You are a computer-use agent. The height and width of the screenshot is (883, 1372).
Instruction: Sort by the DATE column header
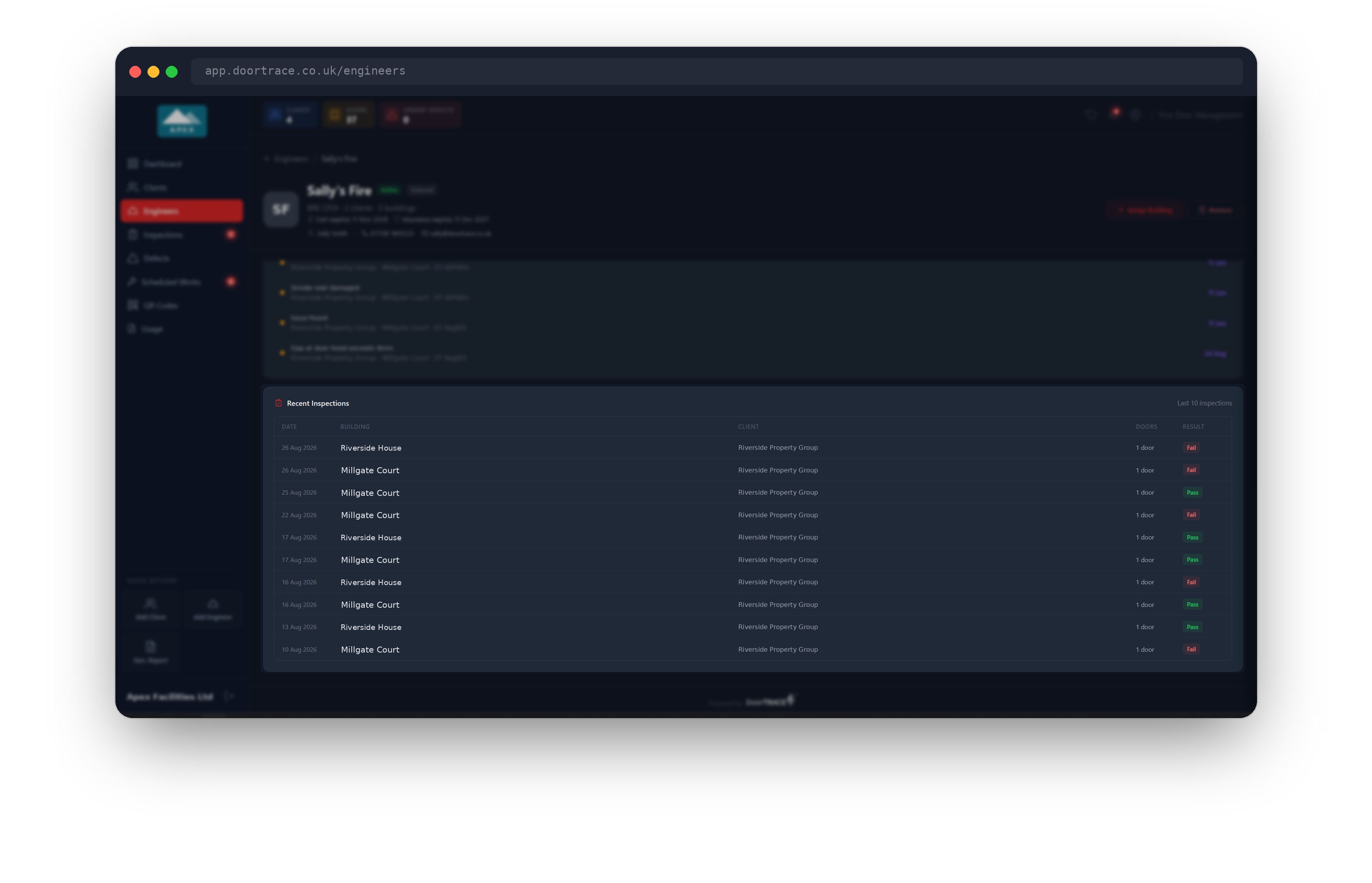point(289,426)
